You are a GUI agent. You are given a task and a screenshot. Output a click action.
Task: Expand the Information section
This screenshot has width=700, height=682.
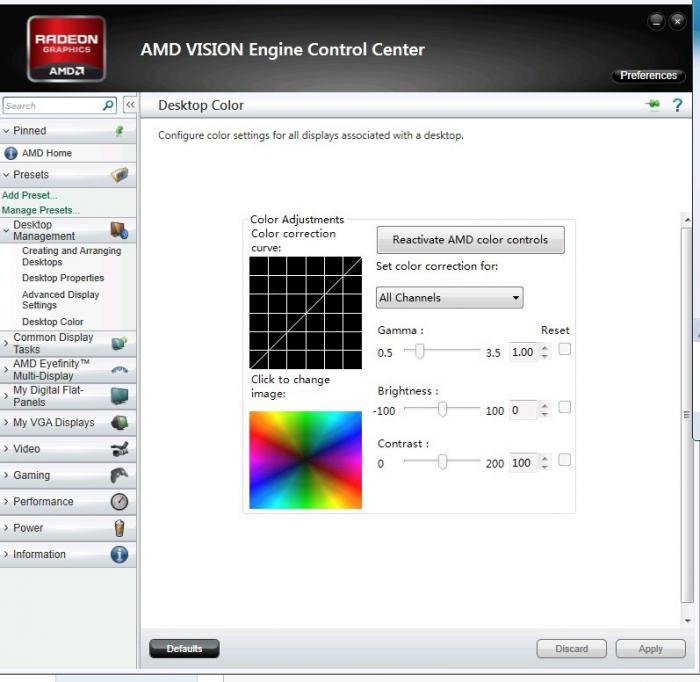[x=6, y=554]
